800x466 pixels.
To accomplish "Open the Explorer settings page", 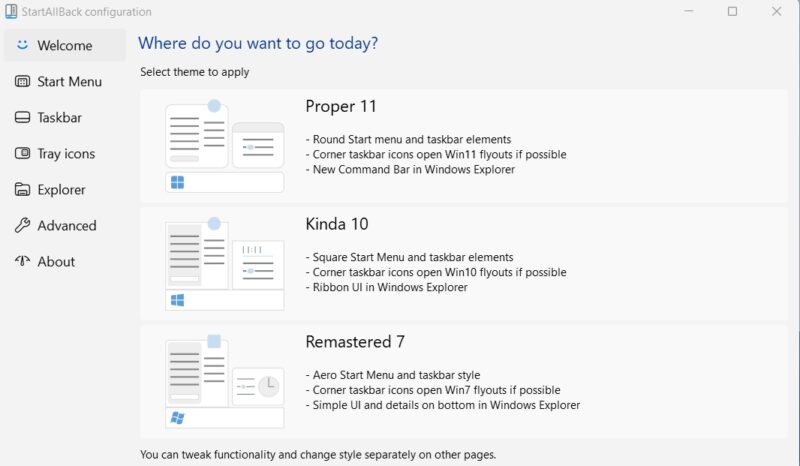I will click(61, 189).
